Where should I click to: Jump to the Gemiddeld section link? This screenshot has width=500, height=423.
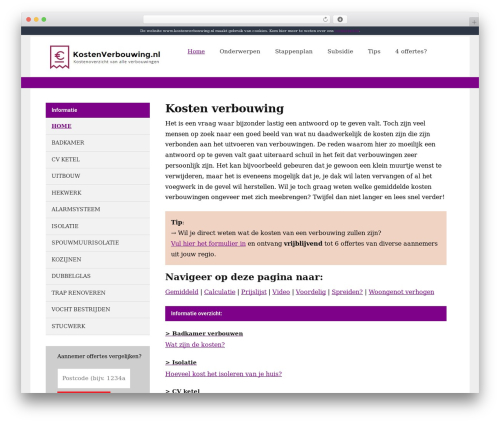click(182, 292)
